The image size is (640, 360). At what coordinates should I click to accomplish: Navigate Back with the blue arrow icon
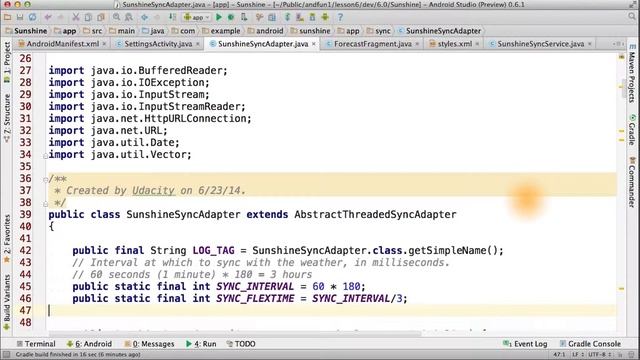pos(144,17)
